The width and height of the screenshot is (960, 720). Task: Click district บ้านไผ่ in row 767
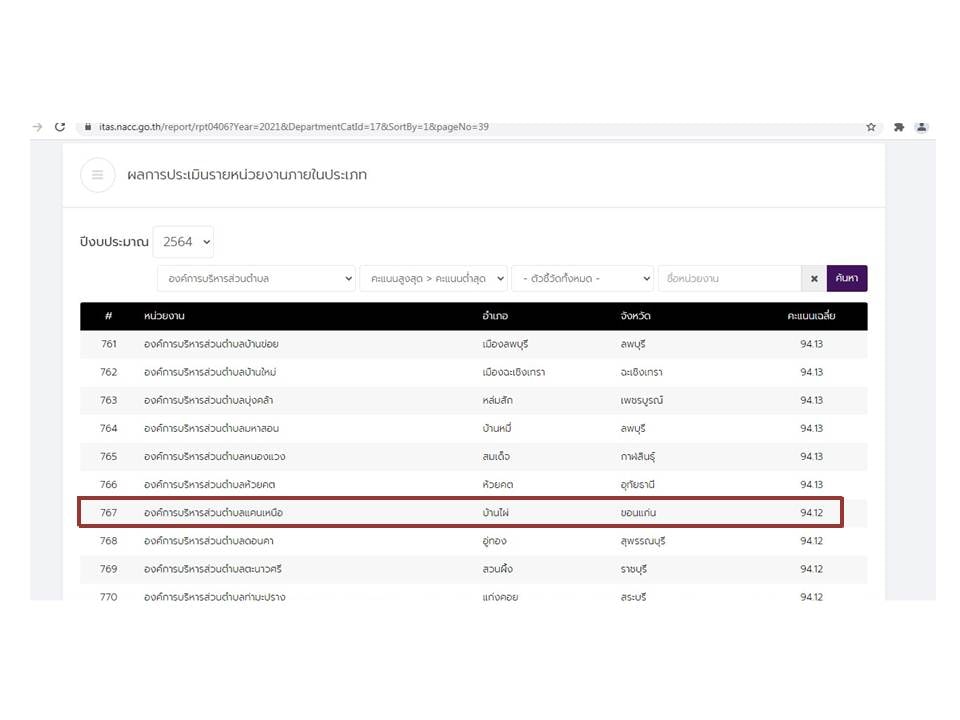coord(495,512)
